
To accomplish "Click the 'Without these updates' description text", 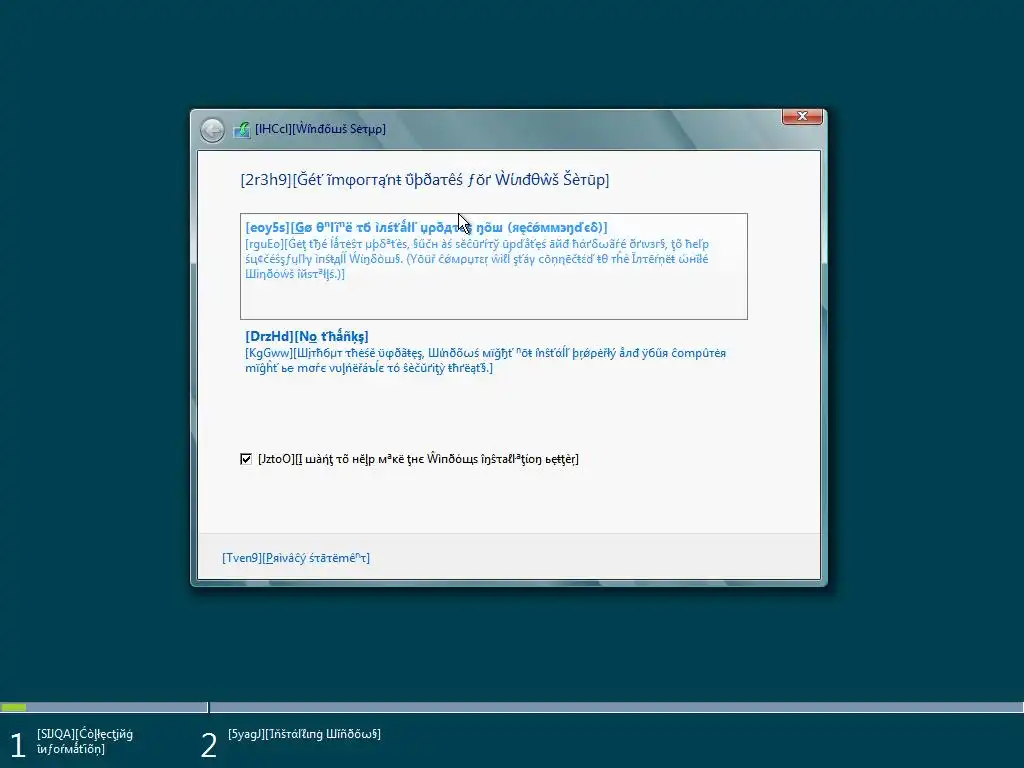I will point(485,360).
